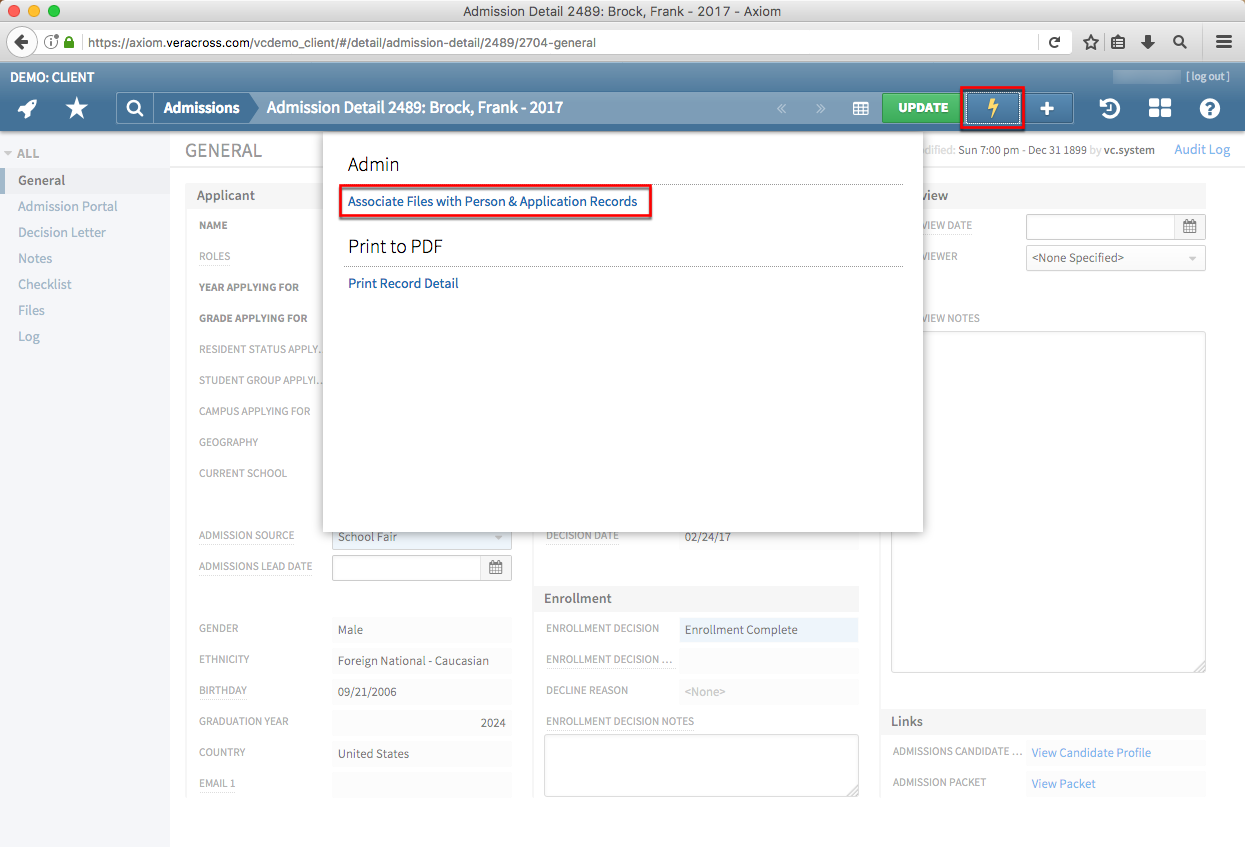
Task: Open the search magnifier icon
Action: [x=134, y=107]
